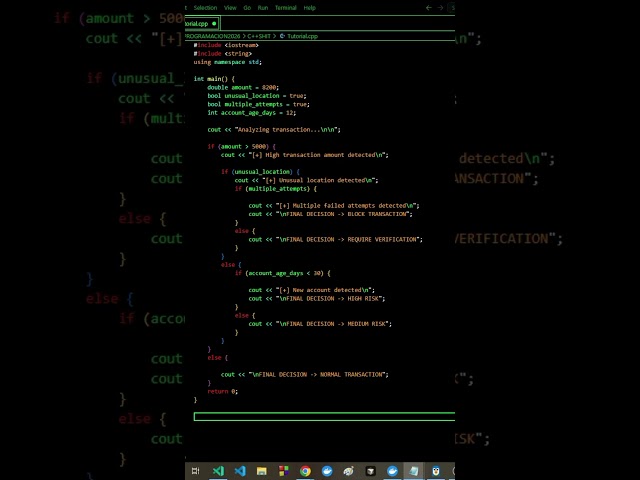Switch to the highlighted notepad taskbar app
The image size is (640, 480).
tap(414, 471)
